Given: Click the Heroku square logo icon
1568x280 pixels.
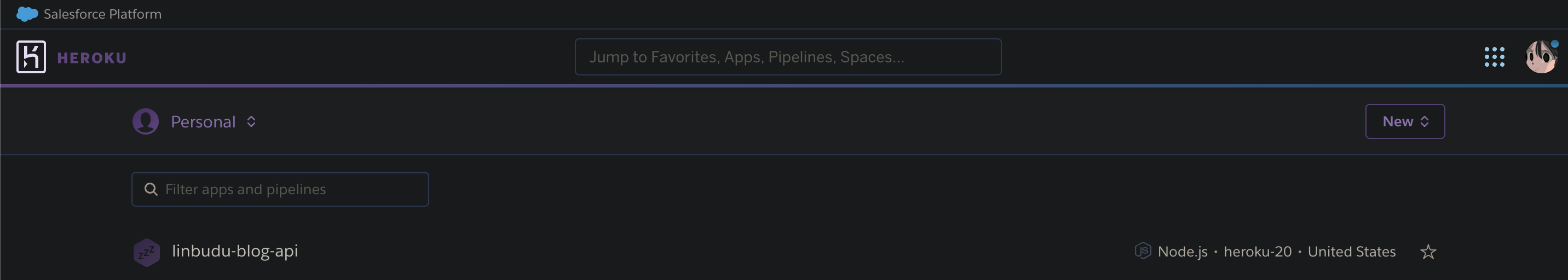Looking at the screenshot, I should point(31,57).
